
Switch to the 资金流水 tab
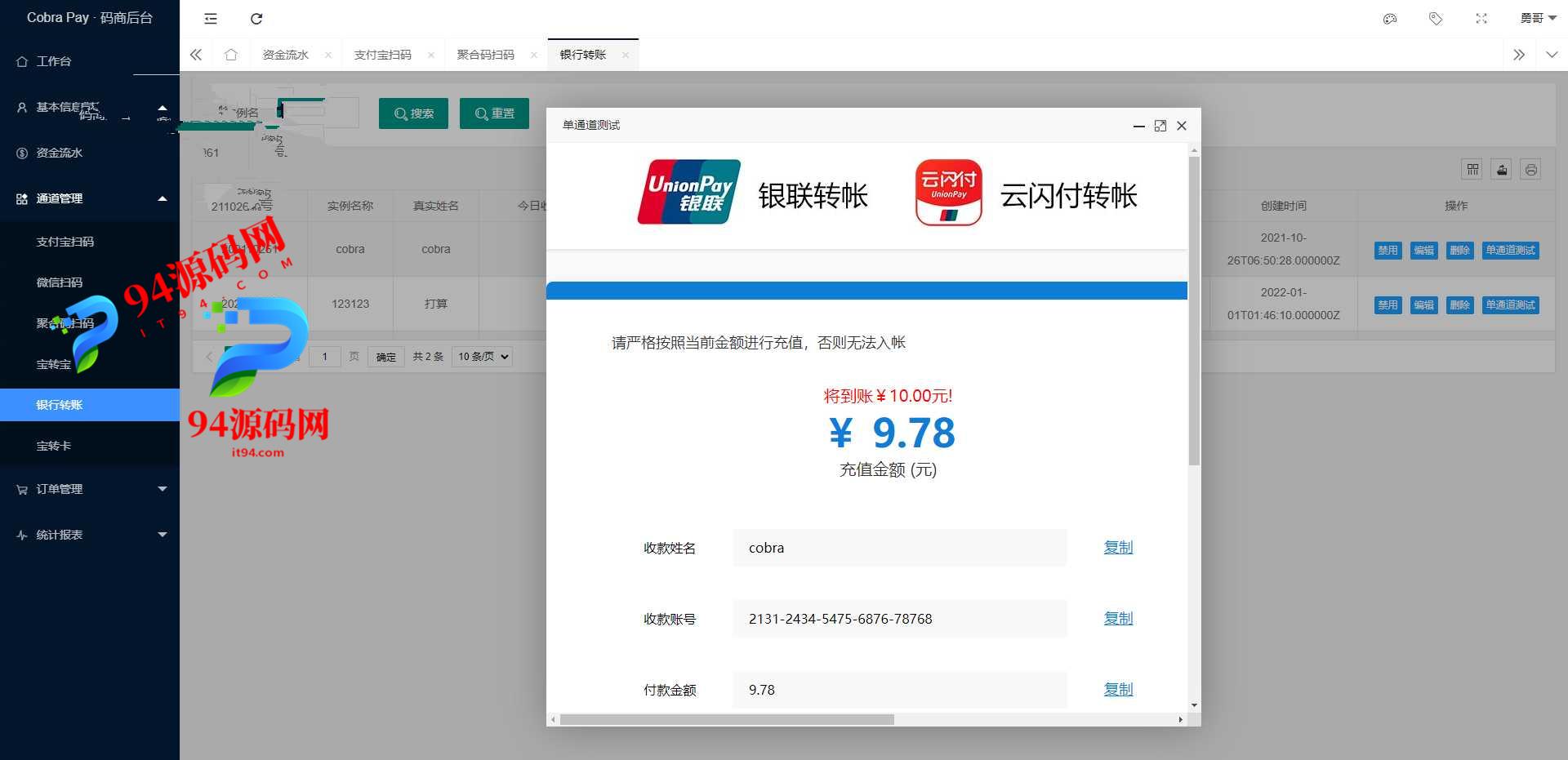[x=285, y=55]
